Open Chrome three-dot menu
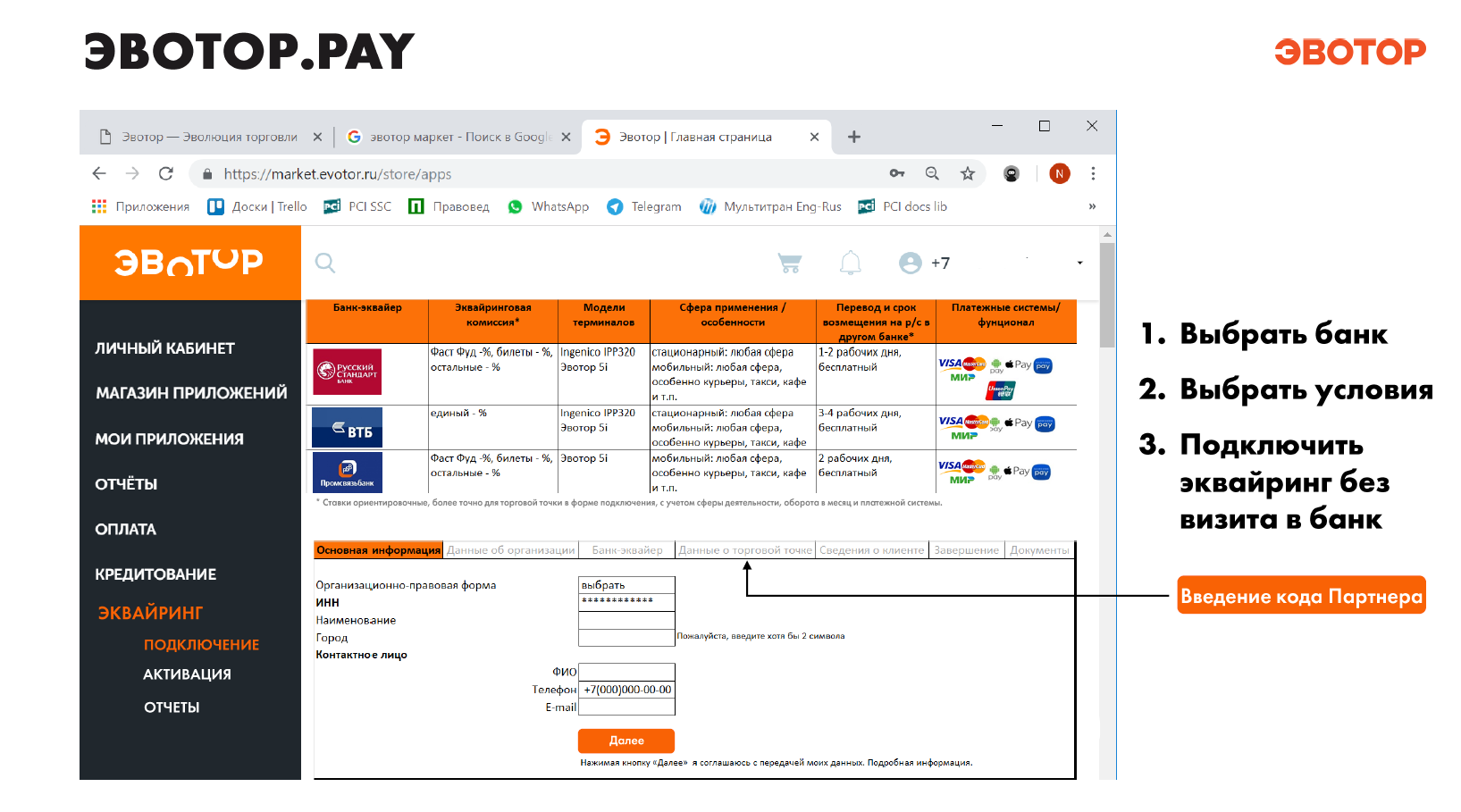Viewport: 1461px width, 812px height. click(1093, 173)
